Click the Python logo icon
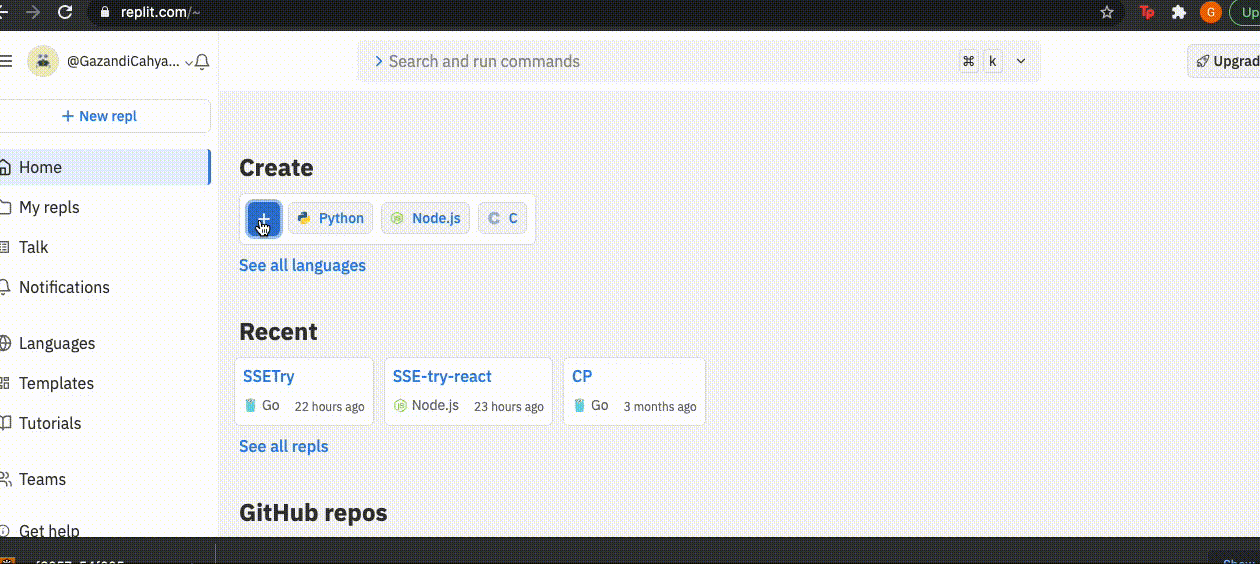The height and width of the screenshot is (564, 1260). click(304, 218)
